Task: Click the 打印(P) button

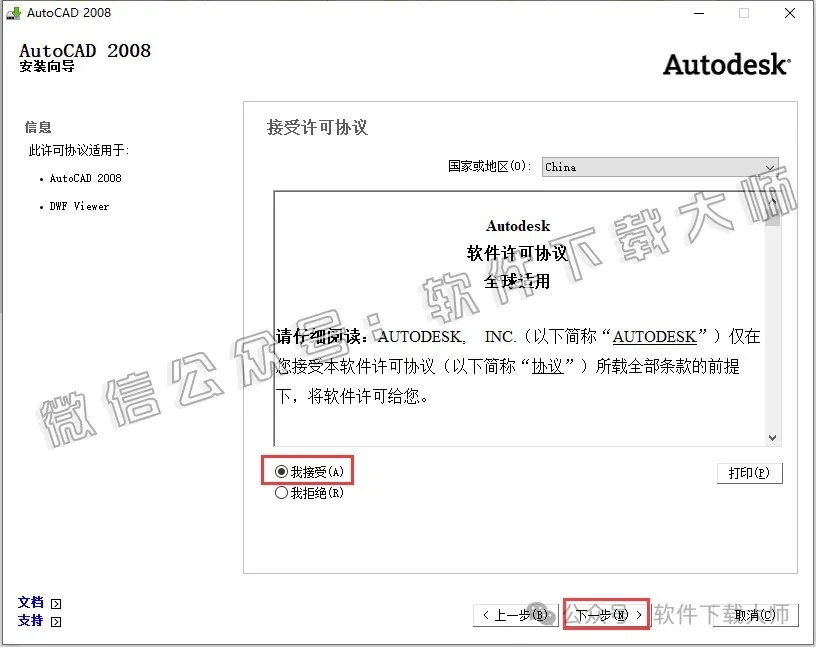Action: 750,473
